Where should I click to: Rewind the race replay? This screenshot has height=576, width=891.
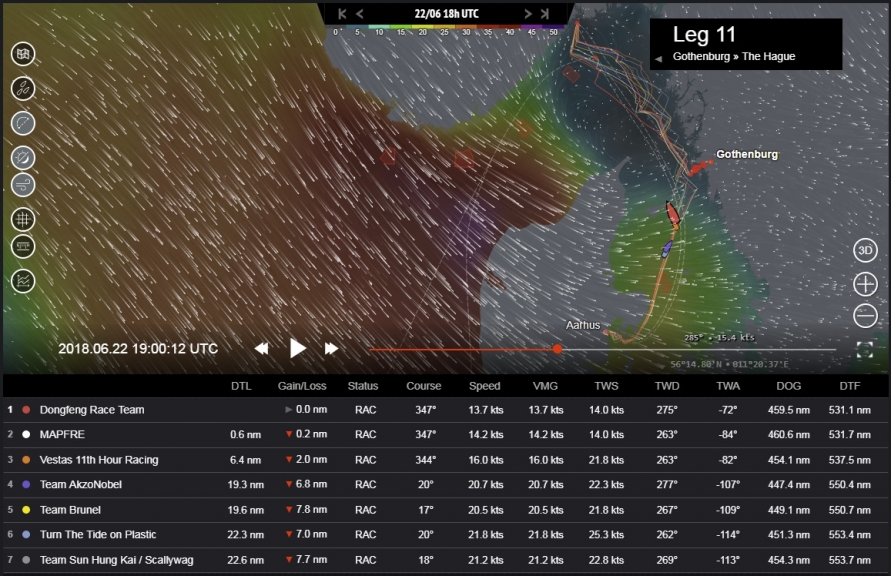click(x=261, y=348)
